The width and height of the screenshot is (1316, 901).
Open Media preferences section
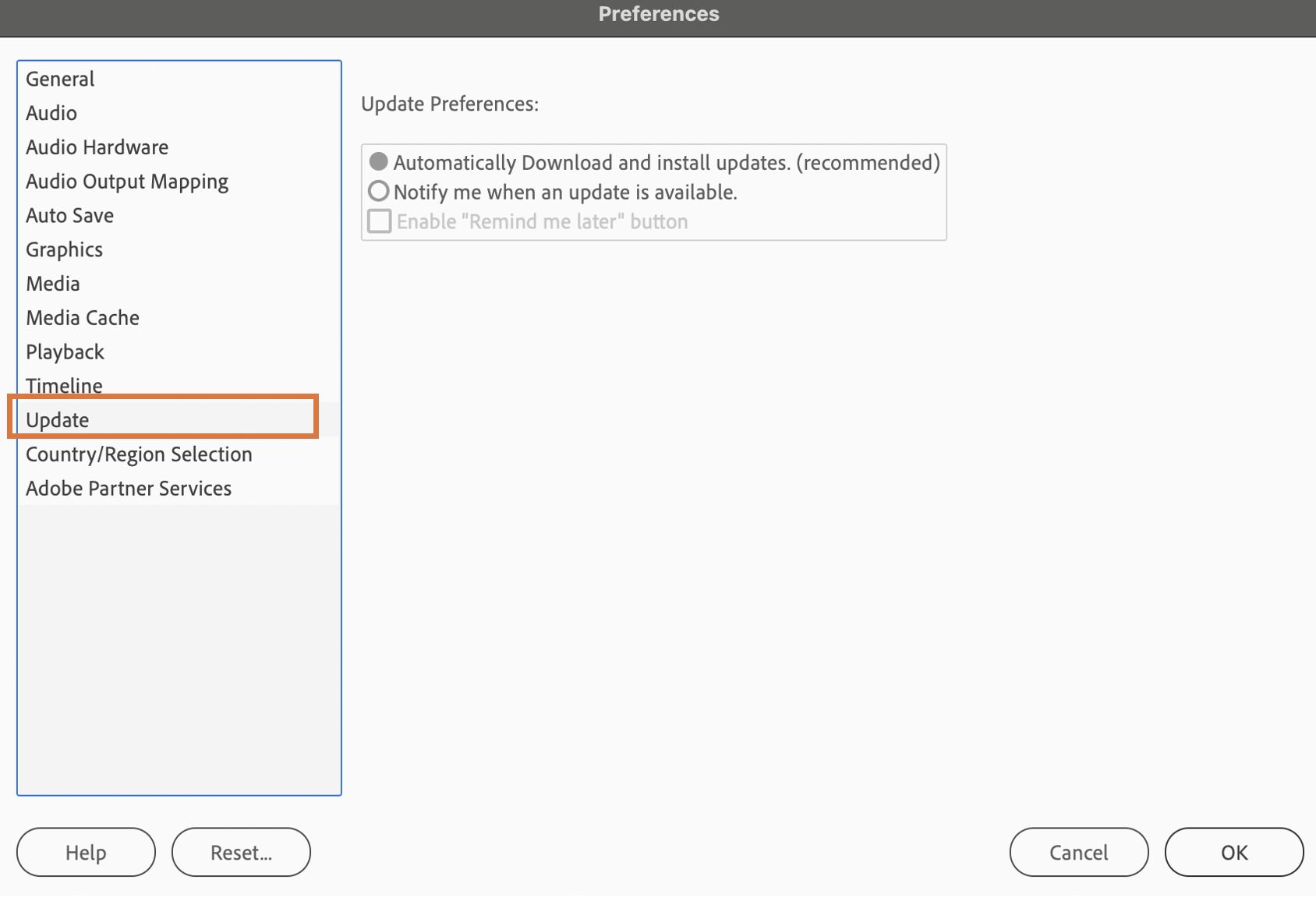coord(53,284)
